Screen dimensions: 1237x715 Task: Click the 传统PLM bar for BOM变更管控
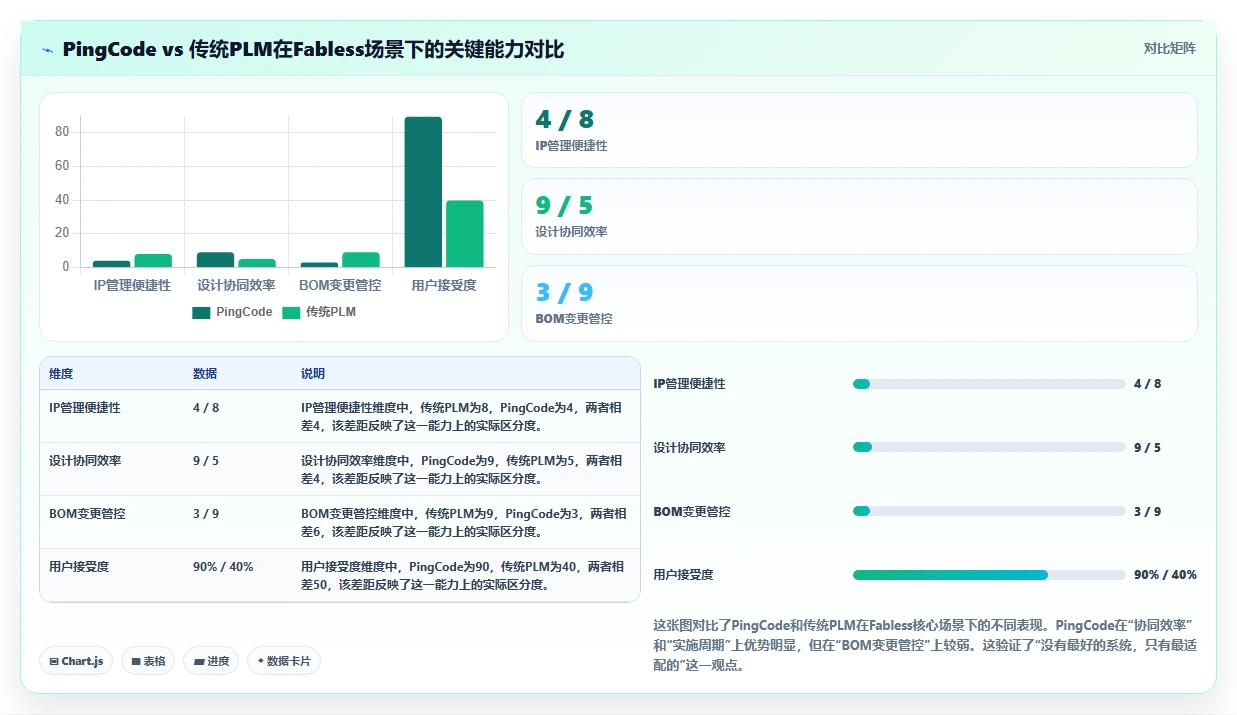click(361, 259)
